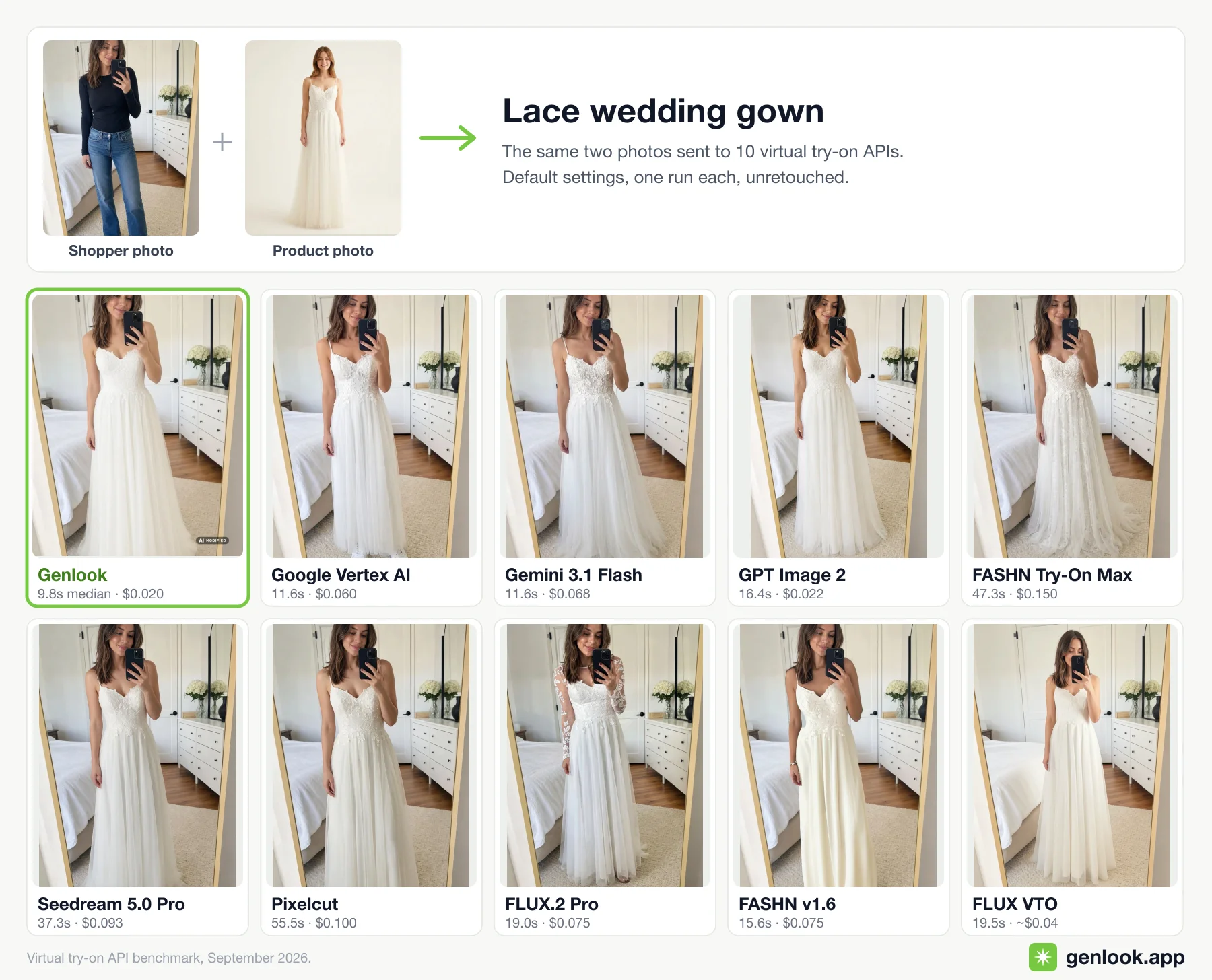The width and height of the screenshot is (1212, 980).
Task: Click the "Virtual try-on API benchmark, September 2026." footer
Action: (169, 958)
